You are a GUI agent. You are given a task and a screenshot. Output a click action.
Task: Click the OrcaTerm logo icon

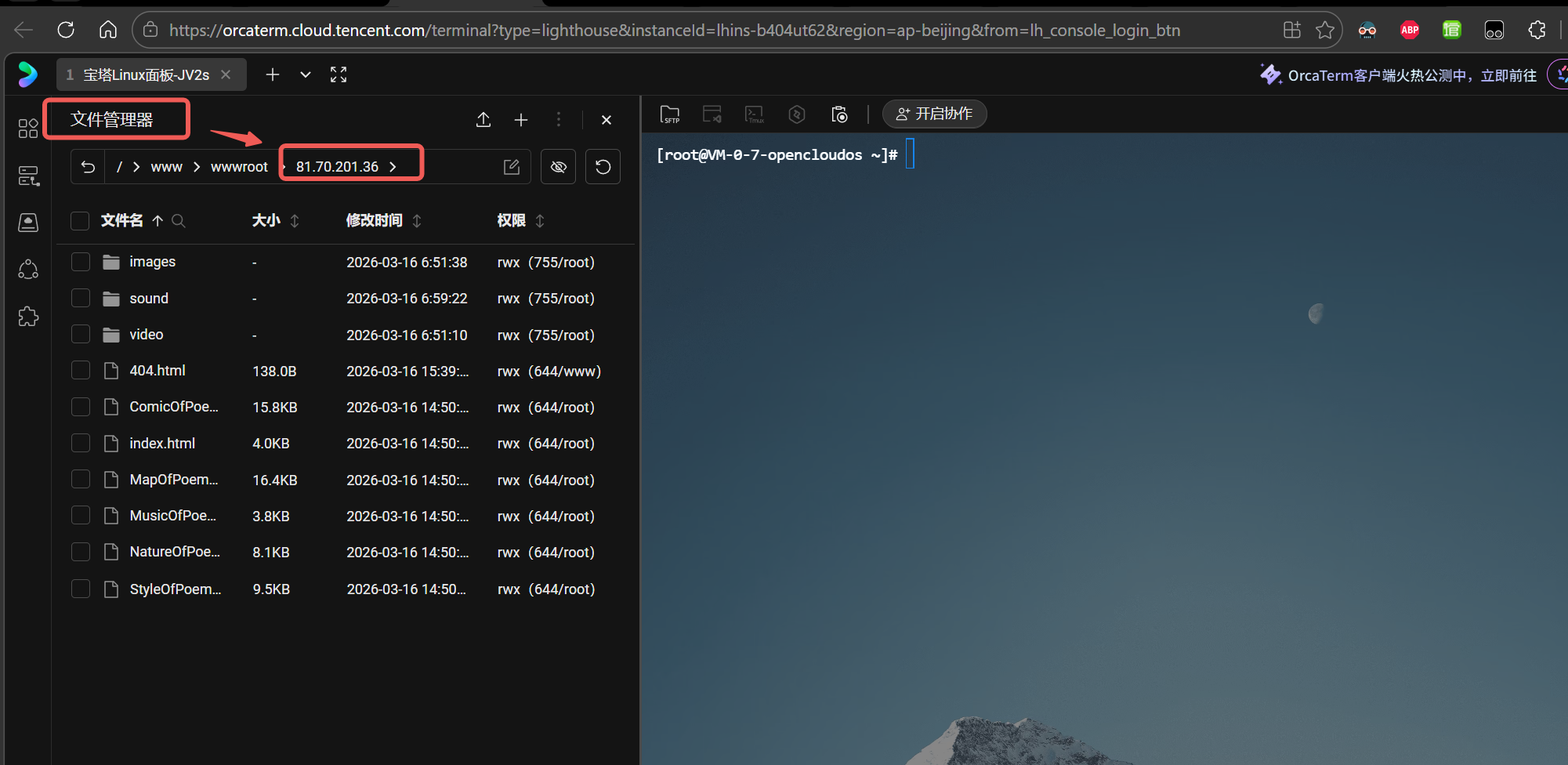[28, 74]
